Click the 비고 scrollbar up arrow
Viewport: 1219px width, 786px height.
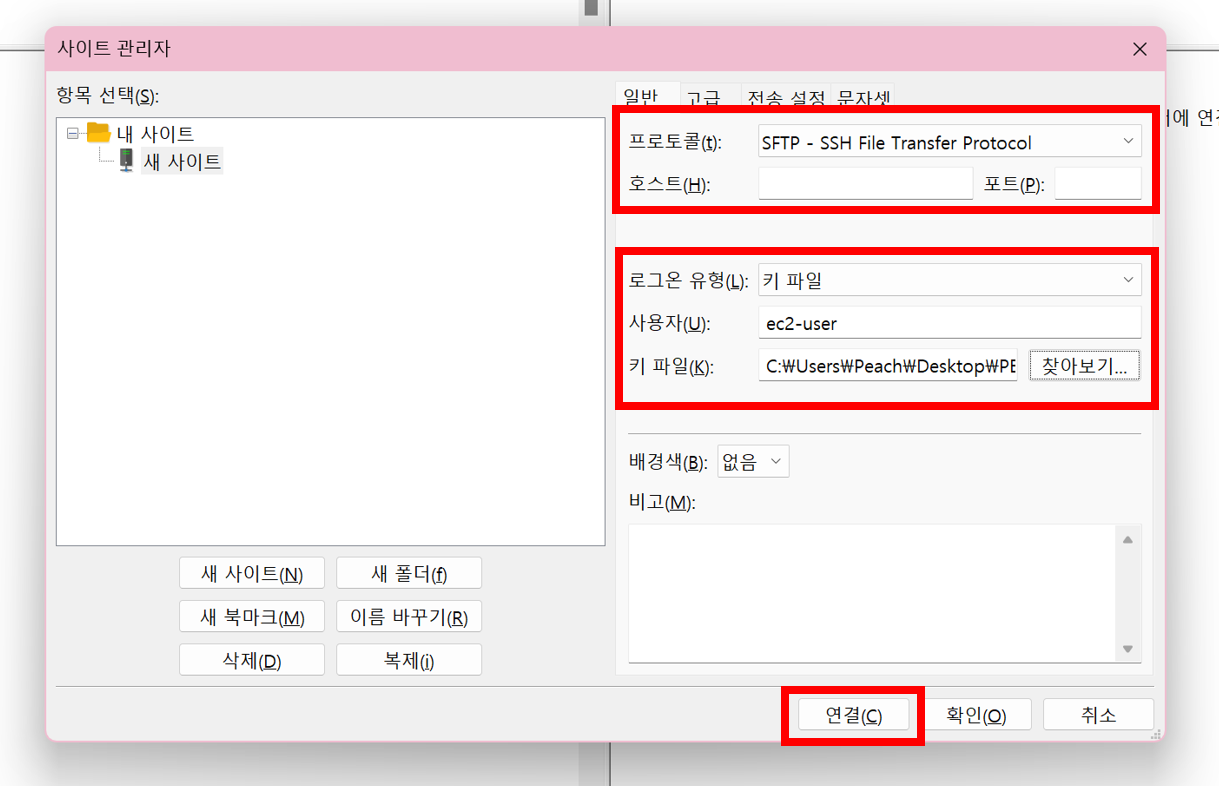[x=1128, y=540]
